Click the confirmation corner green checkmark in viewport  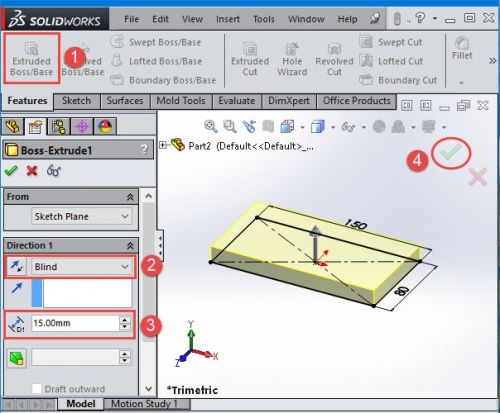click(451, 153)
